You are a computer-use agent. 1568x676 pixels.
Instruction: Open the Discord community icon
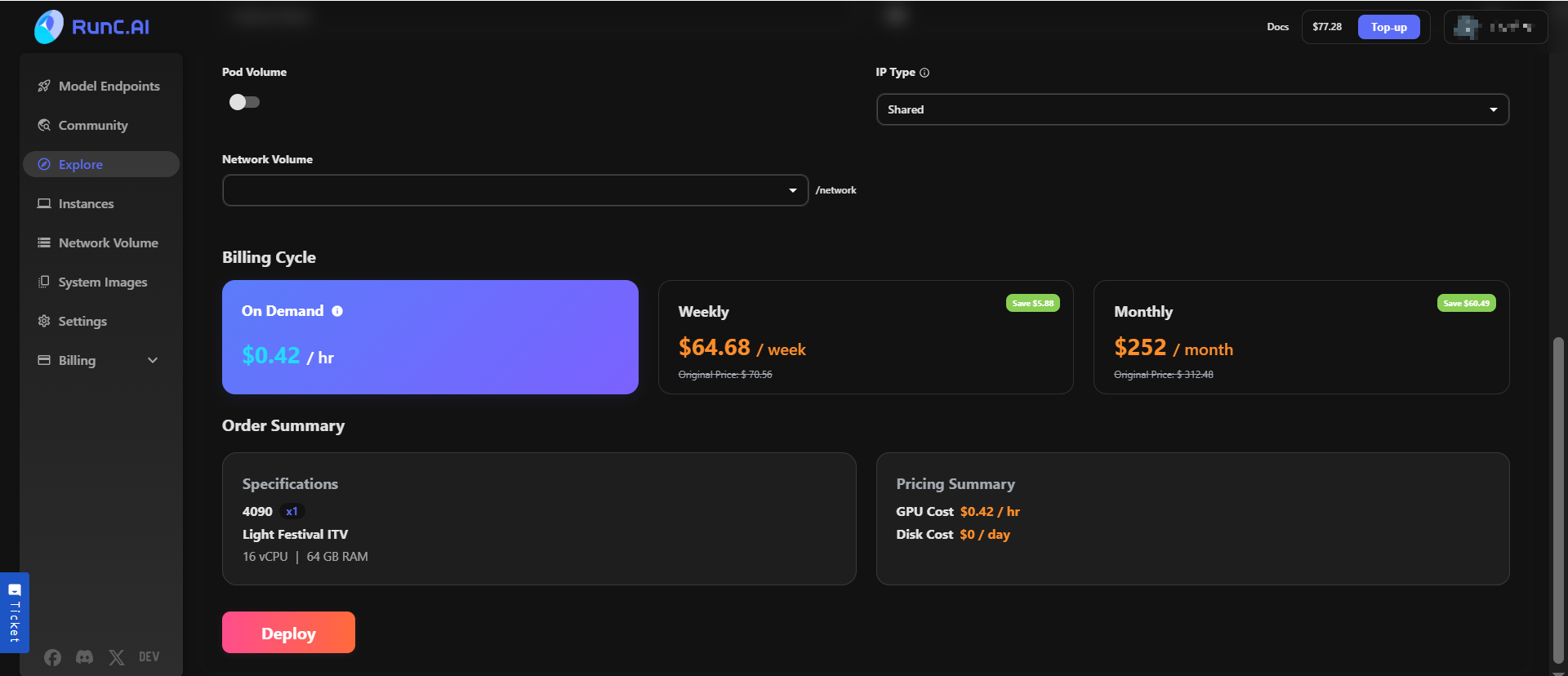point(84,657)
